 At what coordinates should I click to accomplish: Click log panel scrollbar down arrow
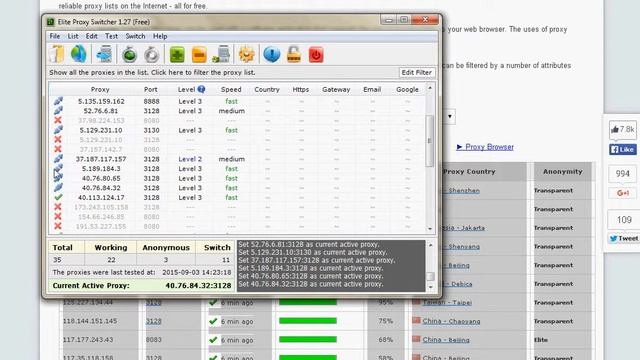click(x=430, y=287)
